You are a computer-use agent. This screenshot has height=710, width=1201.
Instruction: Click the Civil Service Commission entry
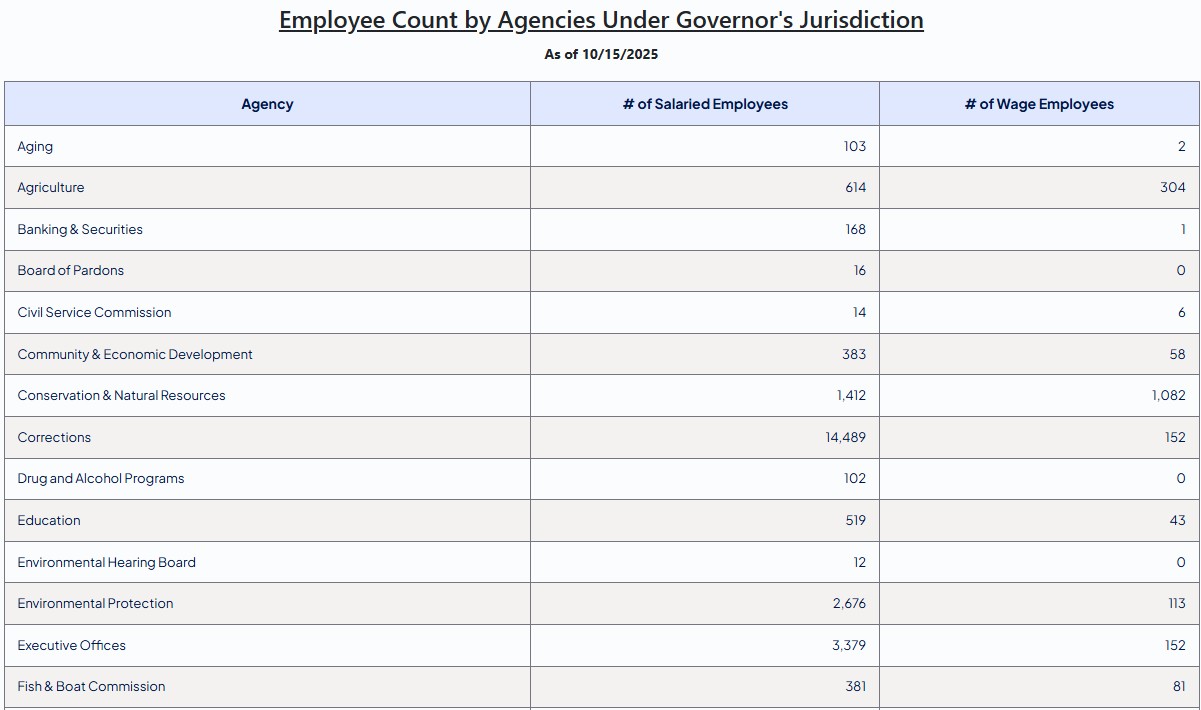94,312
